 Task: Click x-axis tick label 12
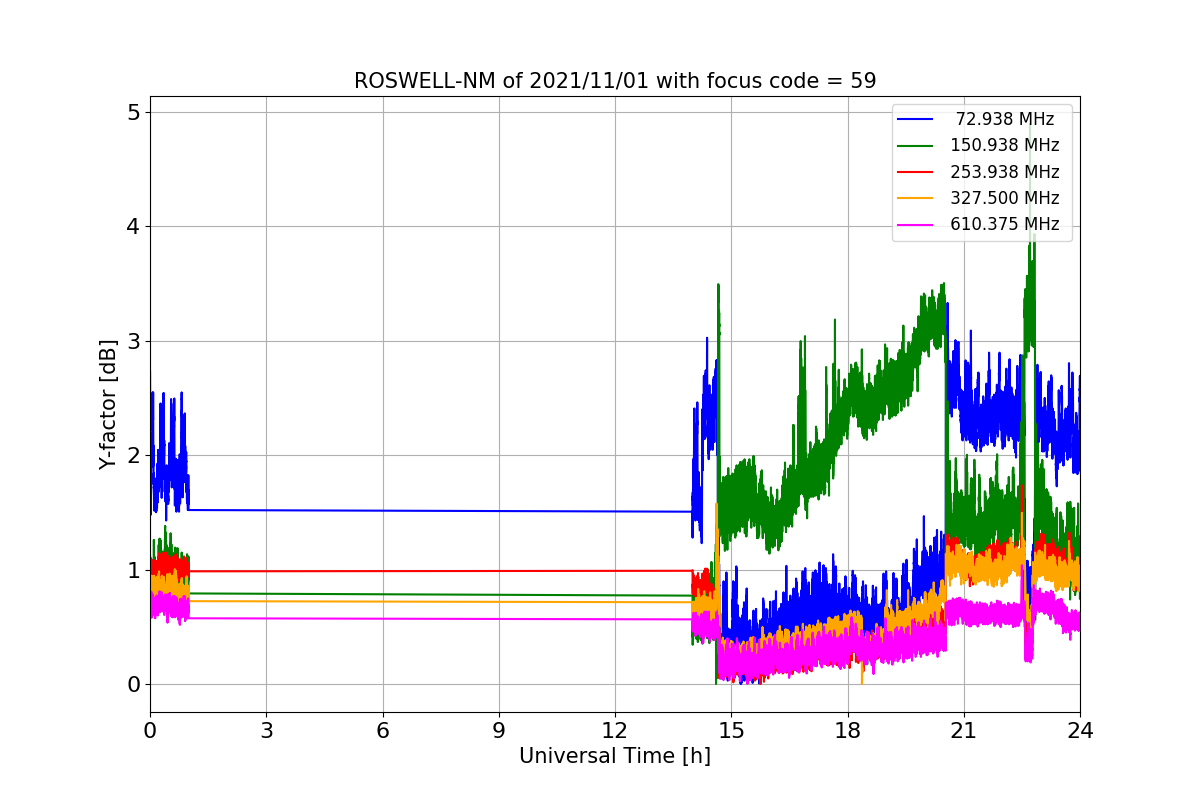(x=615, y=730)
